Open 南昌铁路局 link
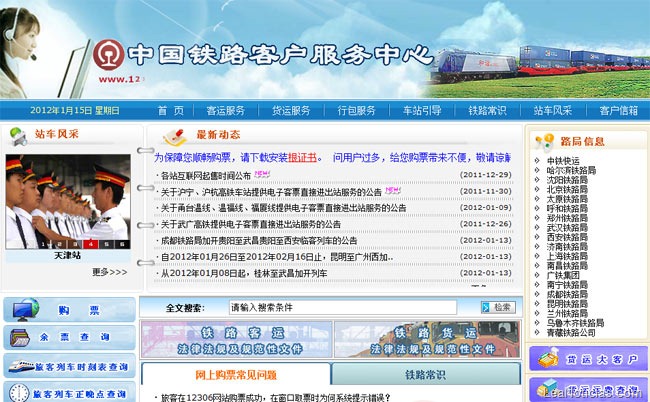Screen dimensions: 650x402 click(567, 265)
